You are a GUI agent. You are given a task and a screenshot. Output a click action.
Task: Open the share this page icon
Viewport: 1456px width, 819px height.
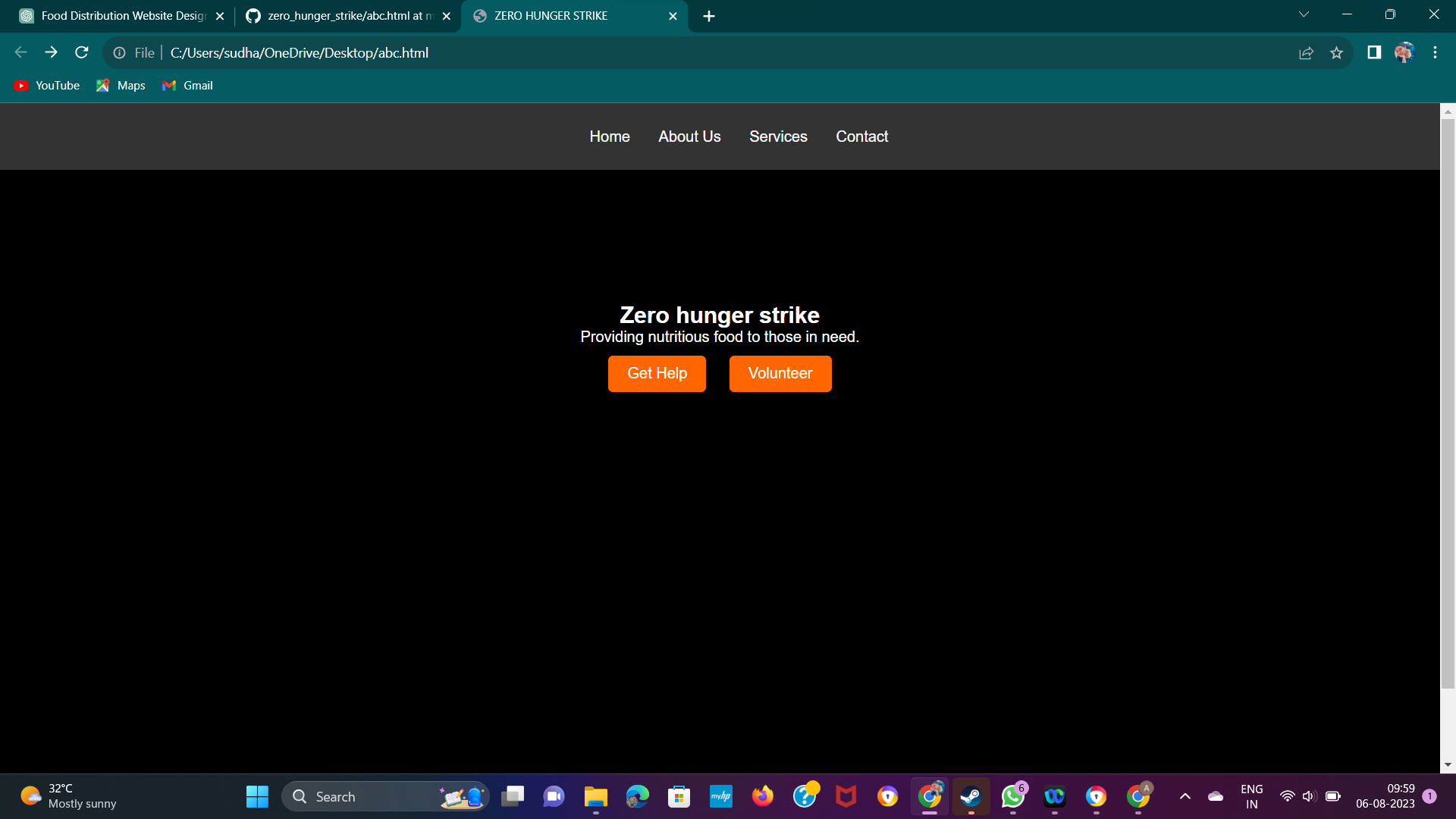1306,52
